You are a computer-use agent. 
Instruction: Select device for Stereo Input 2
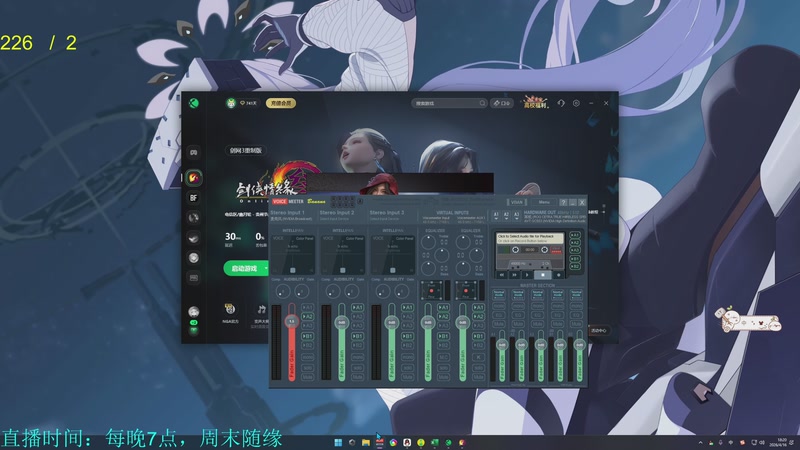point(336,219)
